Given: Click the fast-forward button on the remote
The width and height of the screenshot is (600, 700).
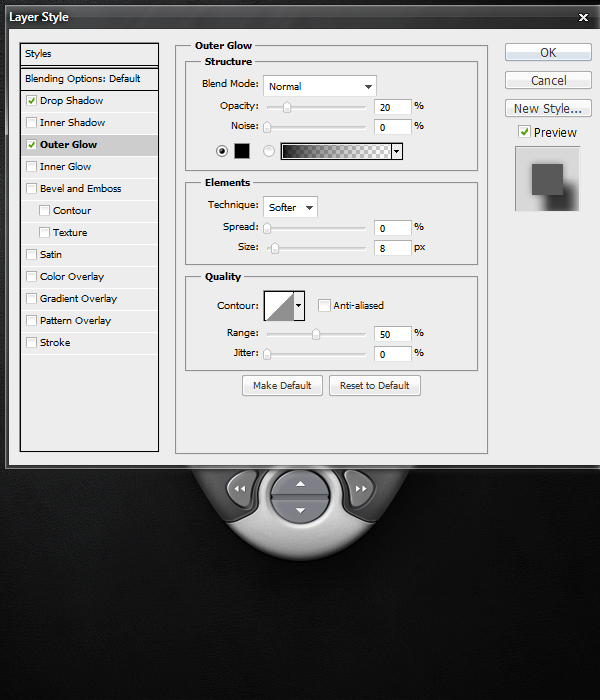Looking at the screenshot, I should click(359, 489).
